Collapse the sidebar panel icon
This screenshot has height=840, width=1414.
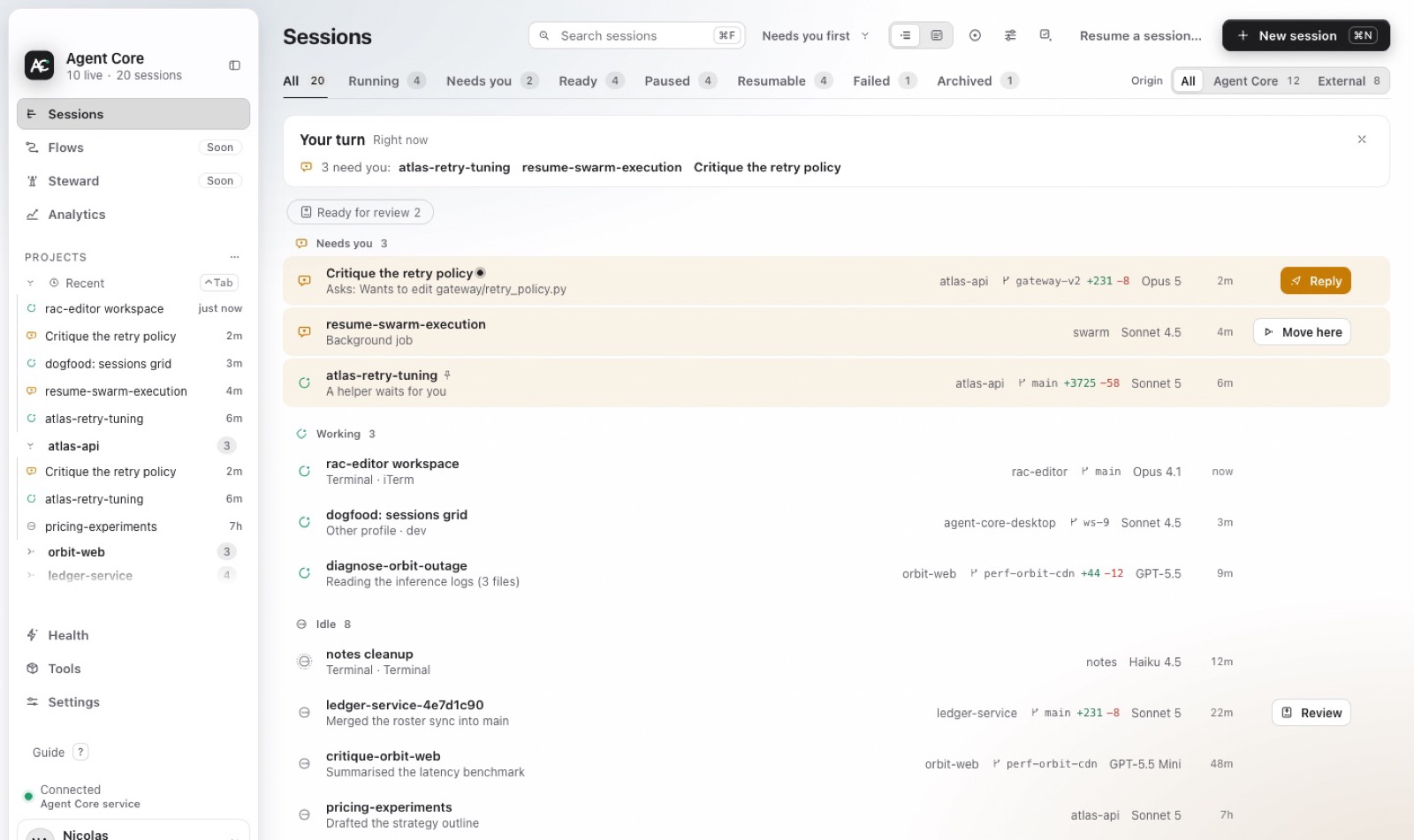(234, 65)
